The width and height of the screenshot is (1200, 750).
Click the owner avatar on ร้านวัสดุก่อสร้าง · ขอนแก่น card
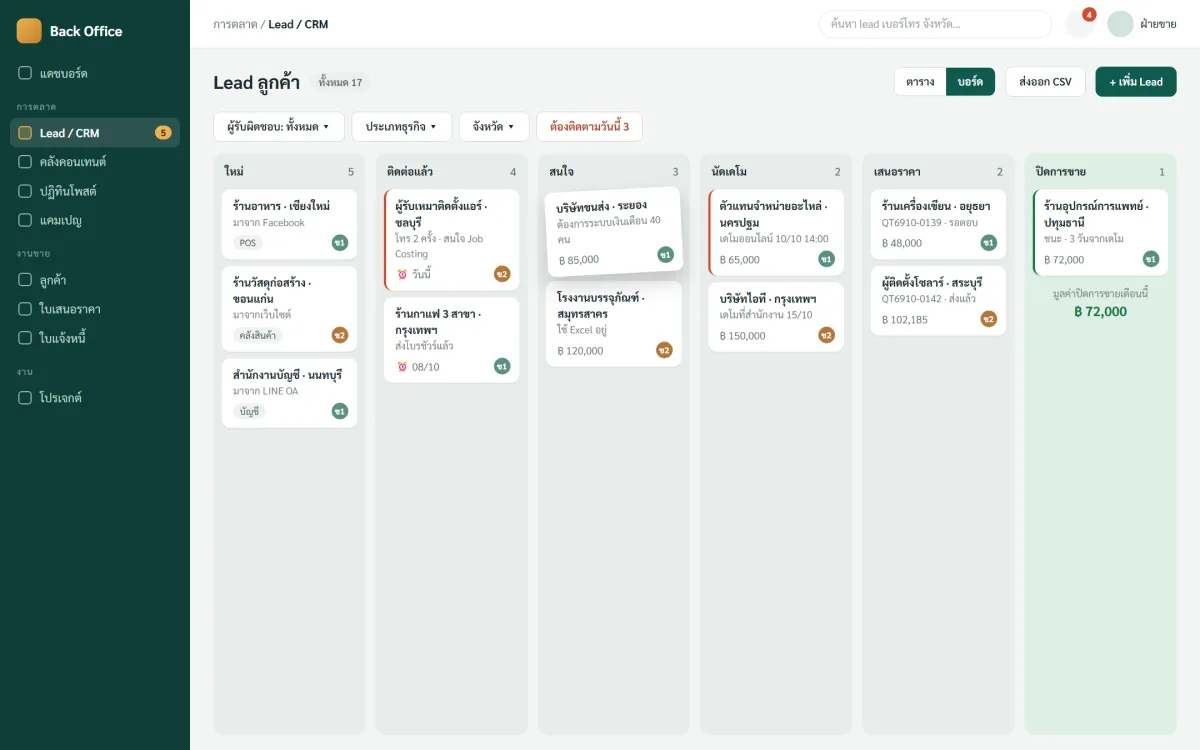point(340,335)
